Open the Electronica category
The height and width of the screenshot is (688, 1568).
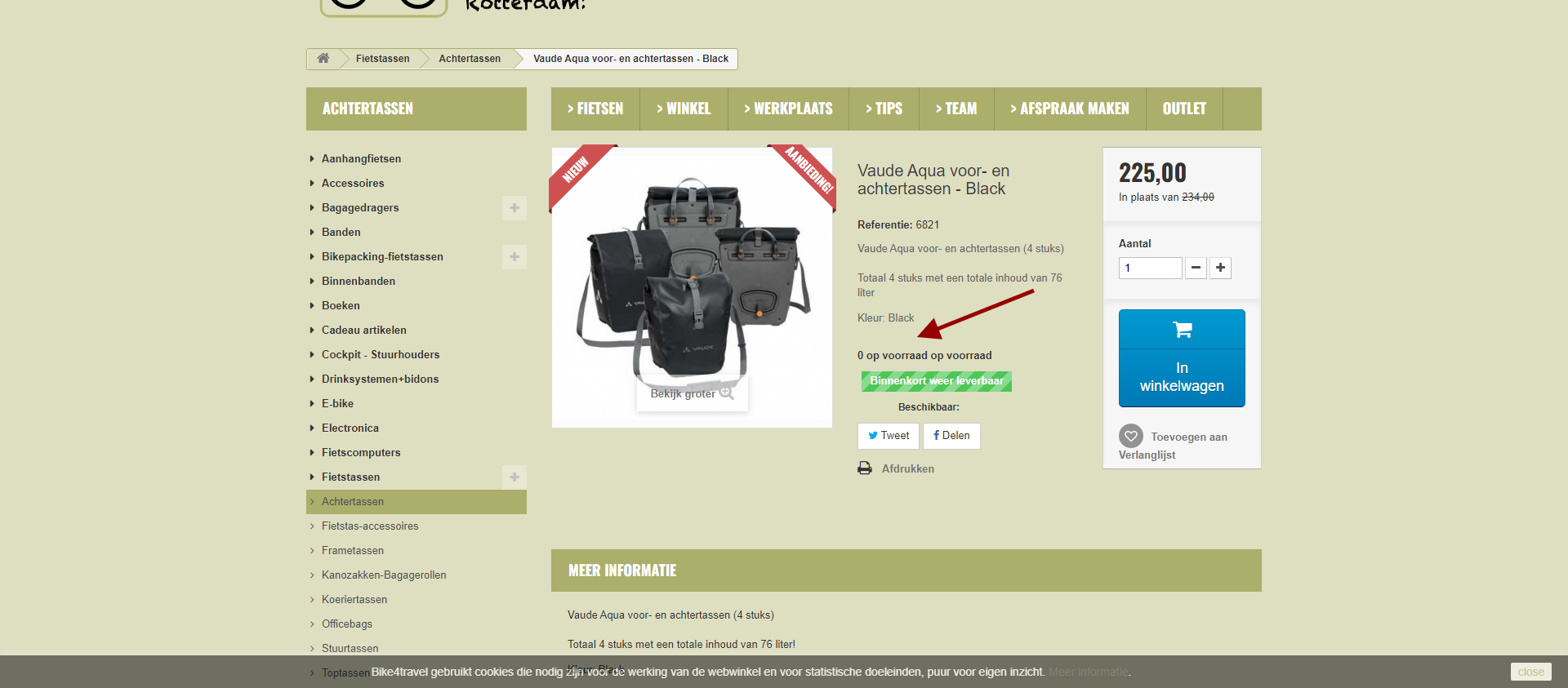click(x=350, y=428)
